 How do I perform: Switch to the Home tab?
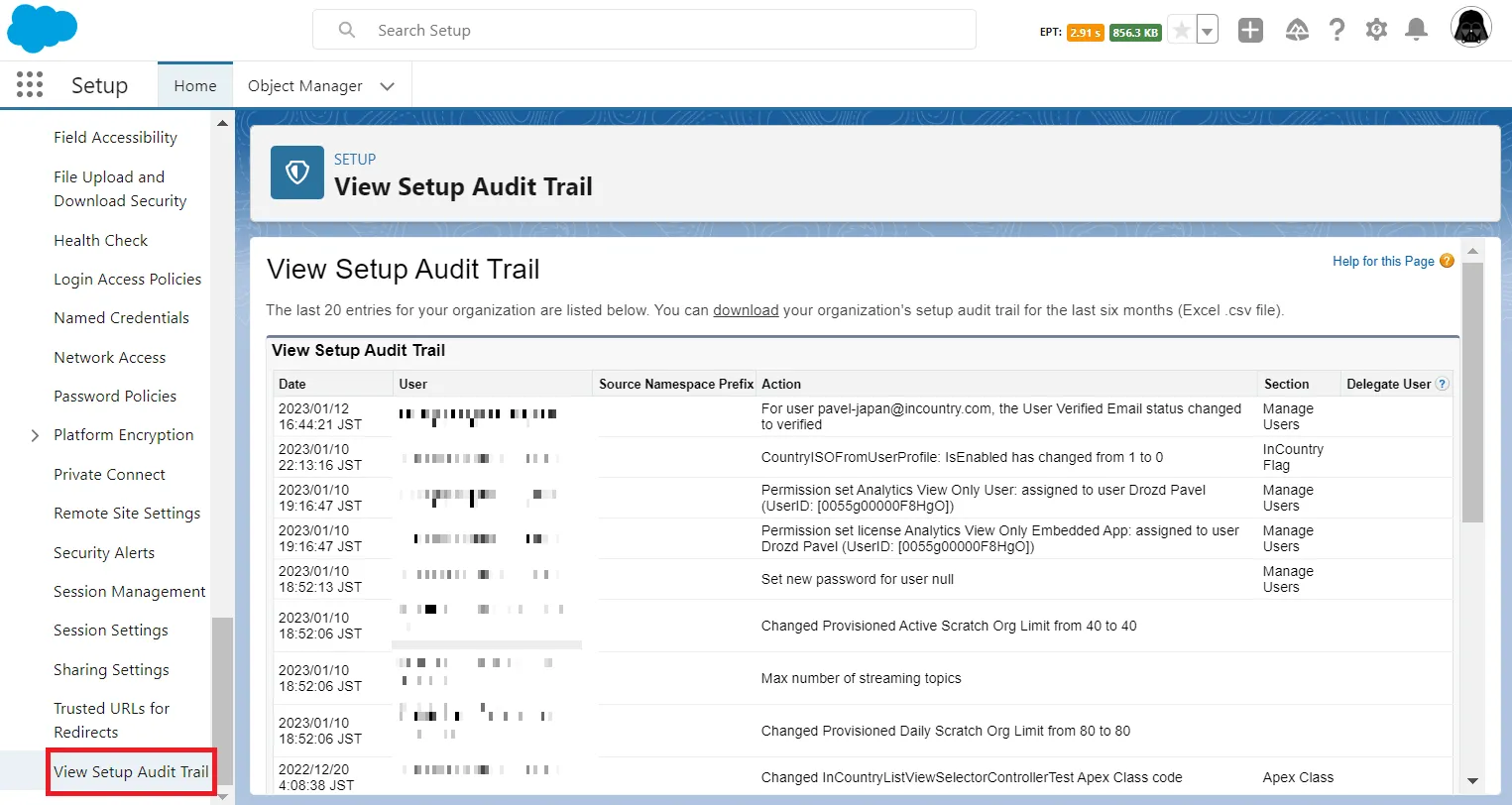194,86
